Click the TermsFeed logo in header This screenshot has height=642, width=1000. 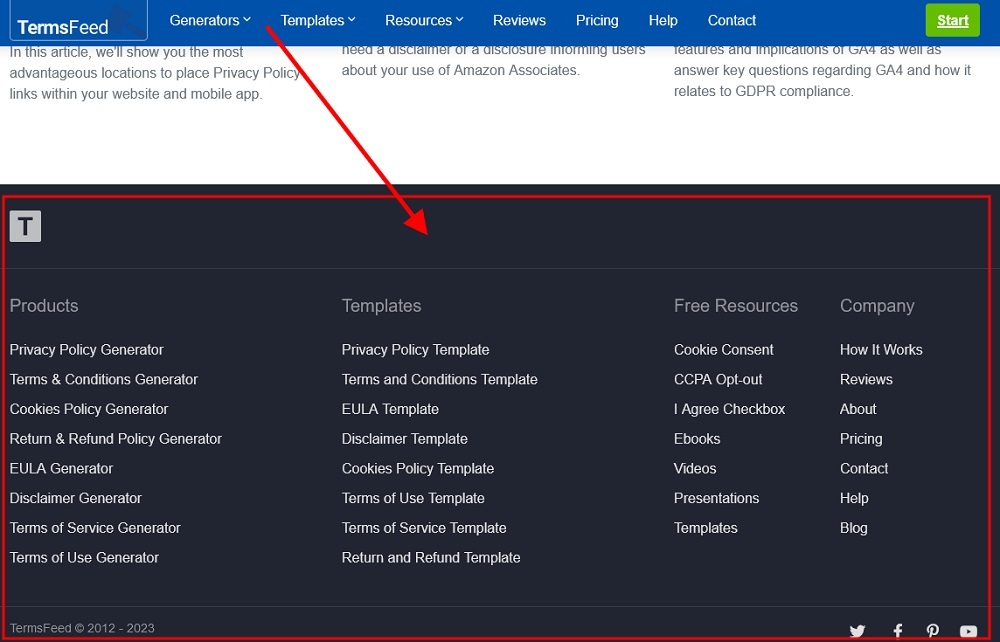pyautogui.click(x=78, y=20)
